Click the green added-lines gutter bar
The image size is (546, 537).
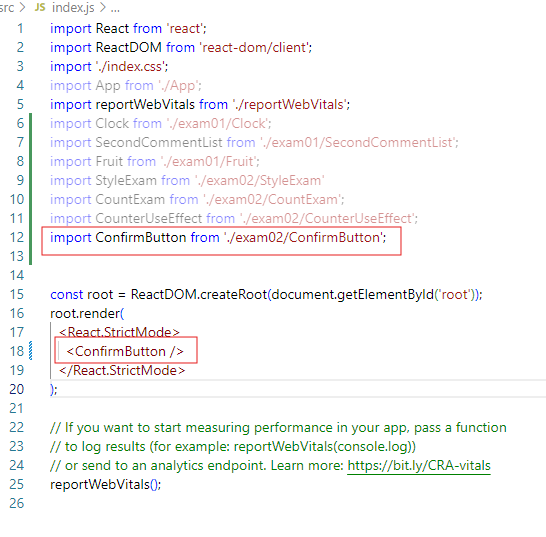31,189
